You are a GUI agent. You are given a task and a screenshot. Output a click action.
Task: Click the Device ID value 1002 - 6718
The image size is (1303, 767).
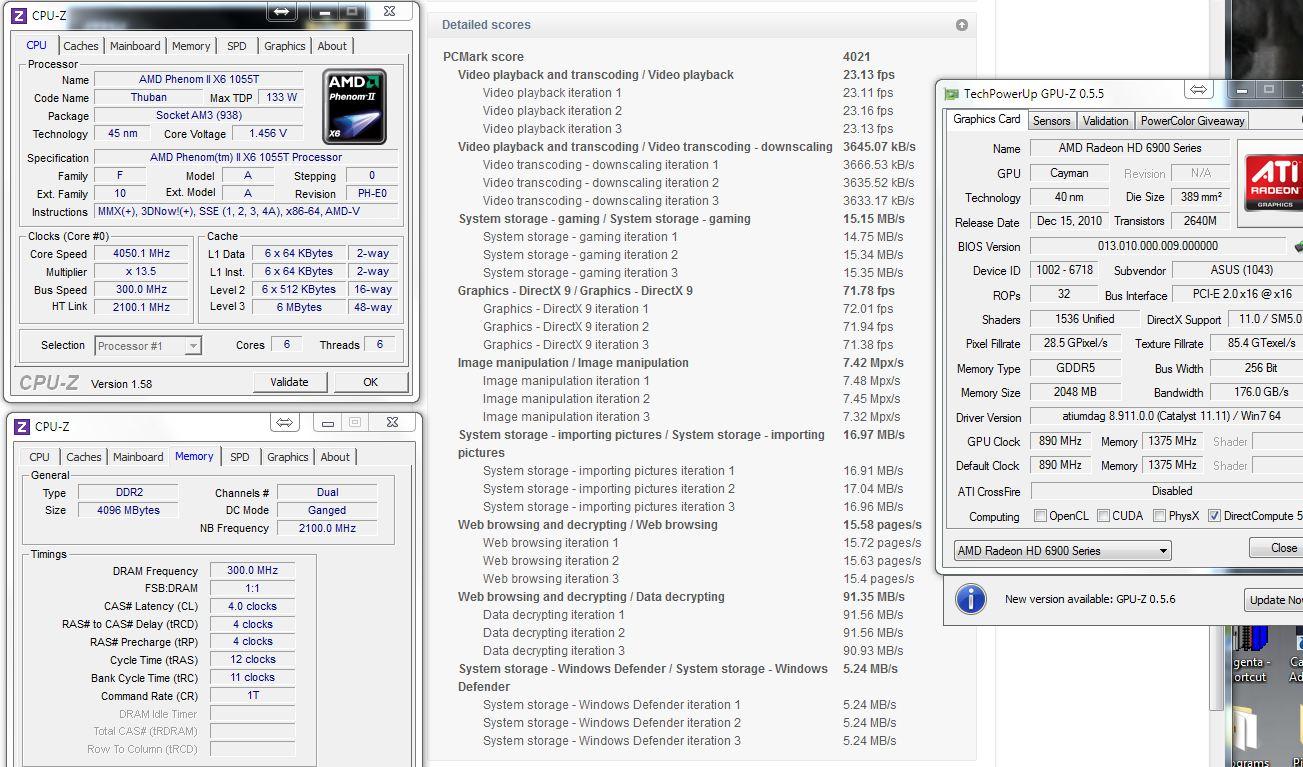[1064, 270]
